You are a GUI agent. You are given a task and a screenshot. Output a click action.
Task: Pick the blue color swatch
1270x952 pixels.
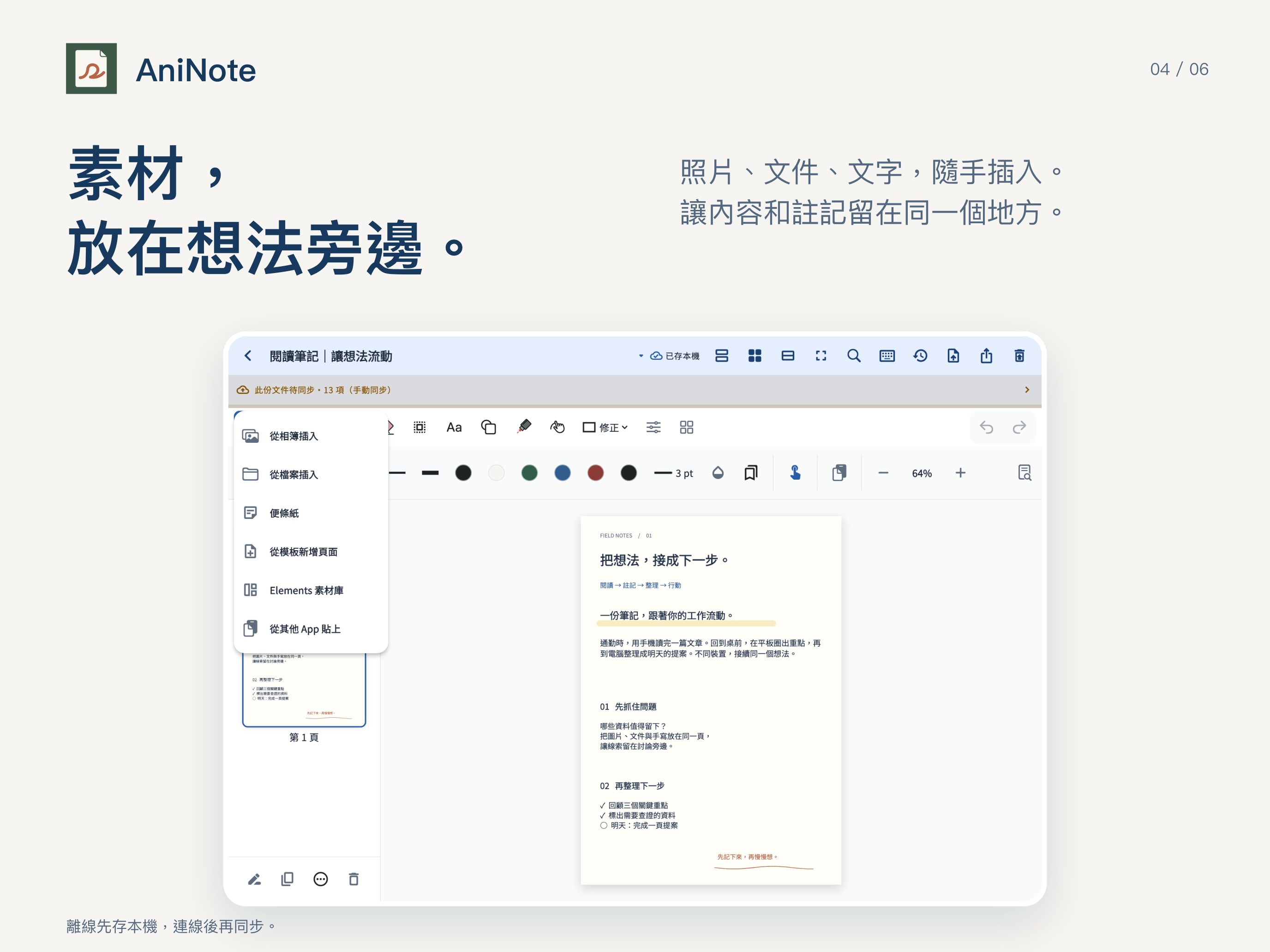(x=563, y=473)
